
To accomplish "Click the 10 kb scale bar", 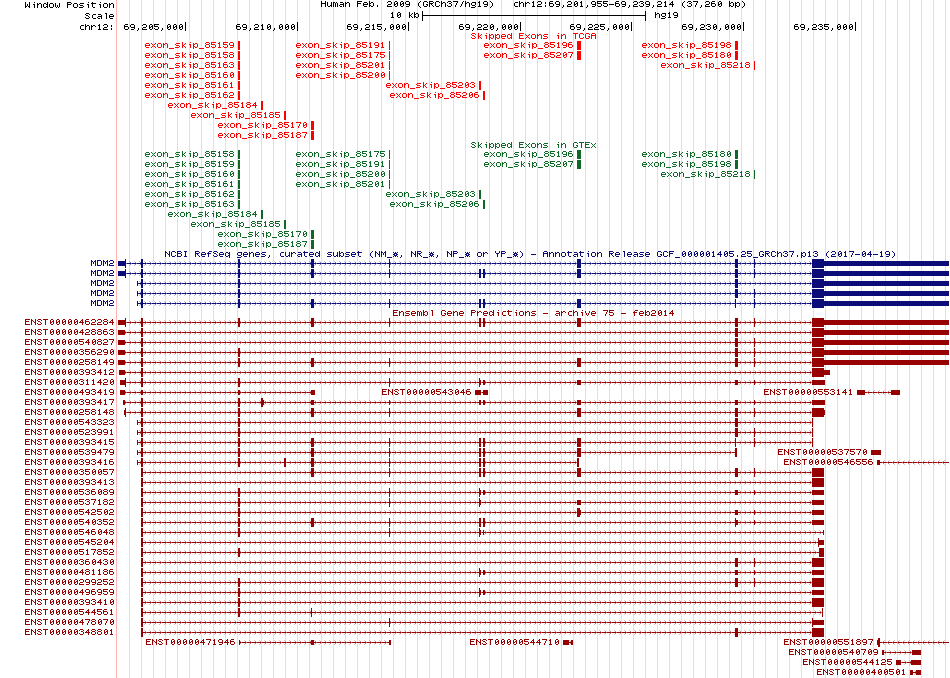I will [534, 15].
